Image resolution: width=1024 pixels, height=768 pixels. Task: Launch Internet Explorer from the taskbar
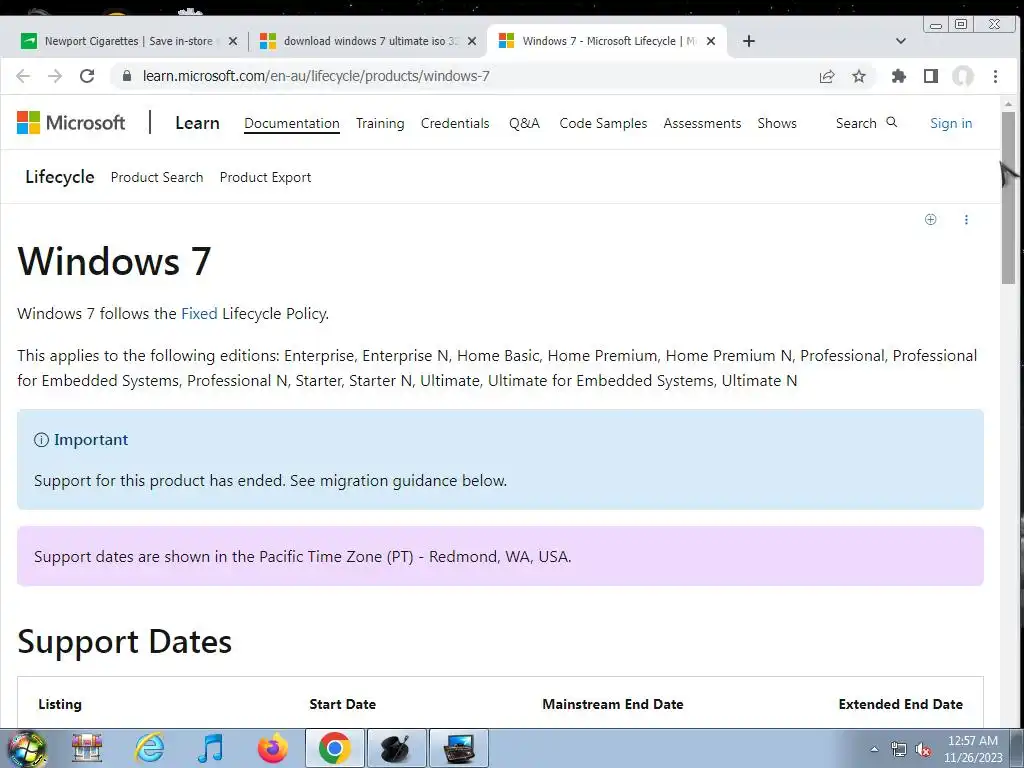(149, 748)
